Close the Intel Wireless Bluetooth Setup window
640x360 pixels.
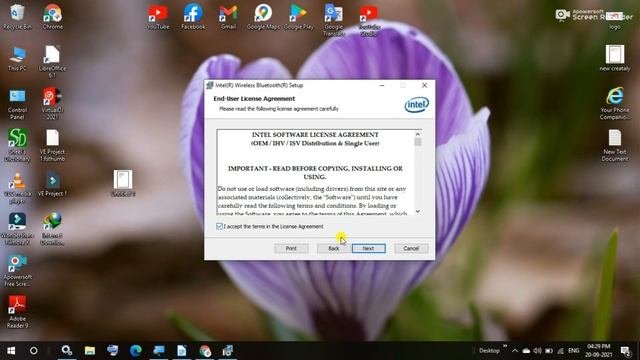point(424,85)
